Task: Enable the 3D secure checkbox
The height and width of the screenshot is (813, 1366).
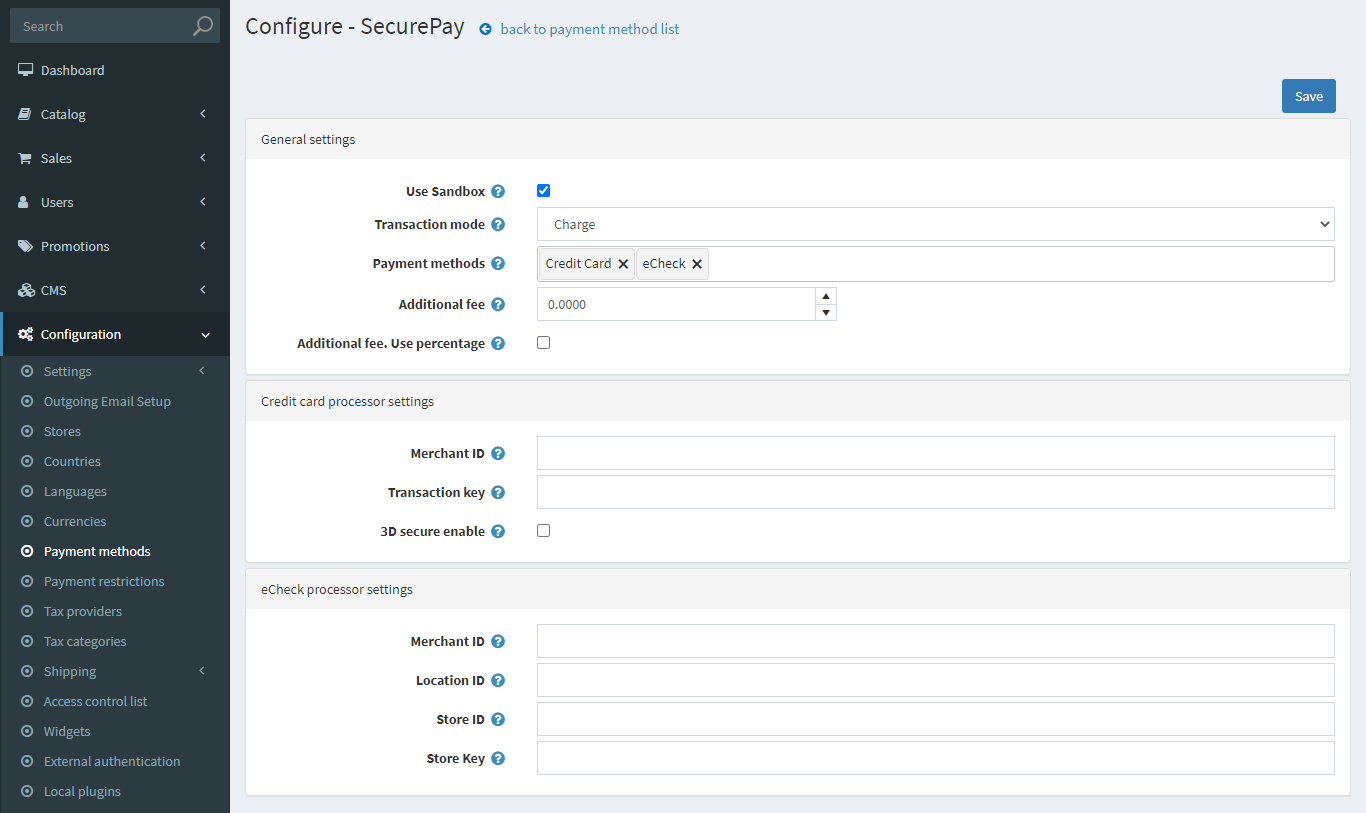Action: click(x=544, y=531)
